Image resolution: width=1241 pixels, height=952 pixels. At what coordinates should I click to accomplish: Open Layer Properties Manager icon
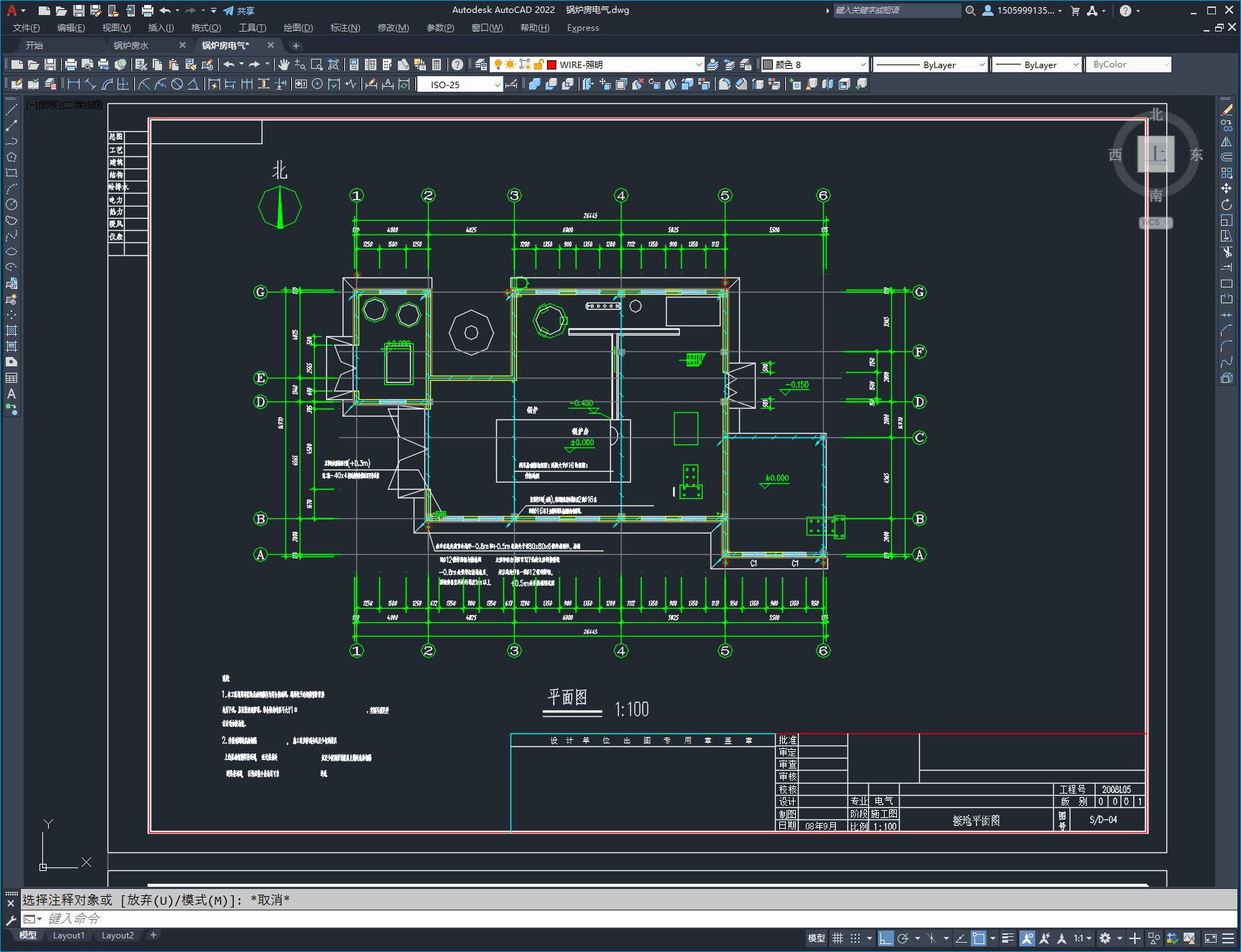pyautogui.click(x=481, y=65)
